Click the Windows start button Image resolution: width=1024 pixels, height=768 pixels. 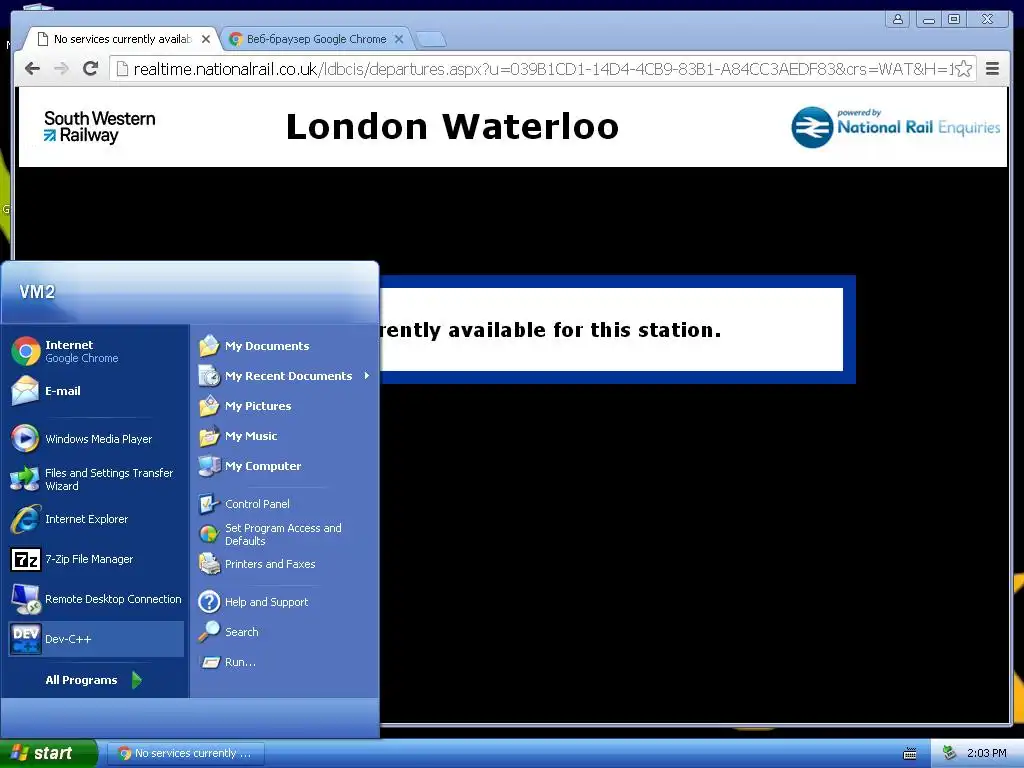[48, 753]
